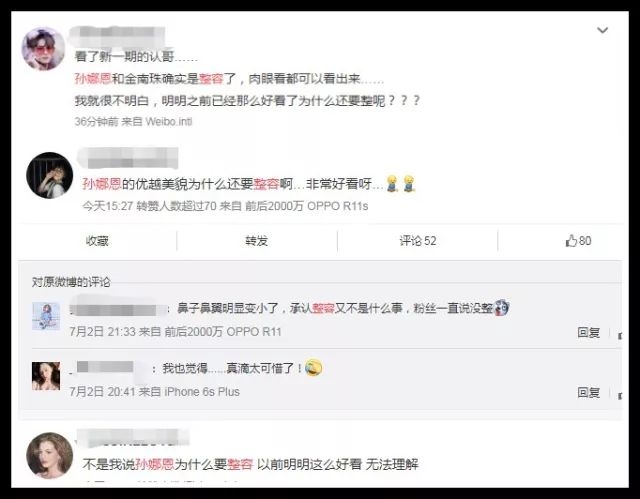Click red 整容 keyword in the top post
The width and height of the screenshot is (640, 499).
point(211,78)
